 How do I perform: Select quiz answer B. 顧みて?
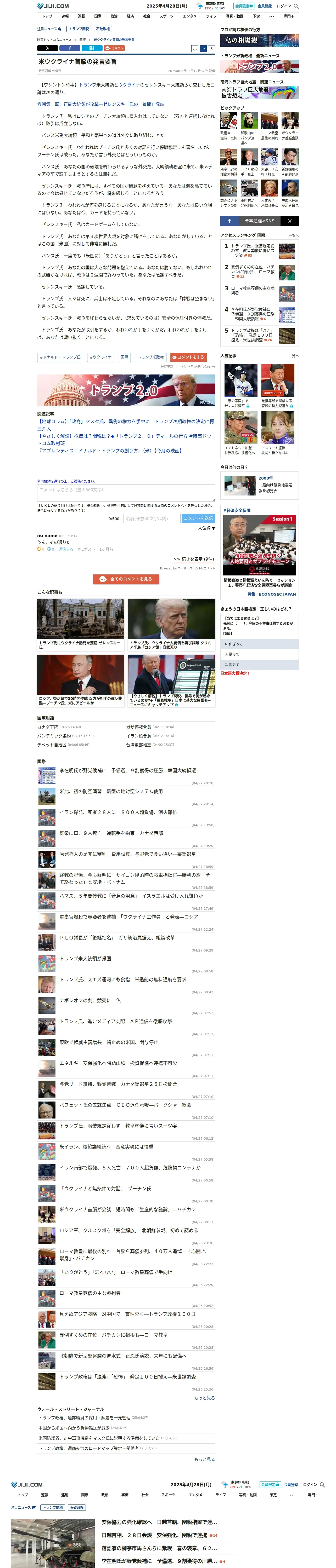pyautogui.click(x=260, y=654)
